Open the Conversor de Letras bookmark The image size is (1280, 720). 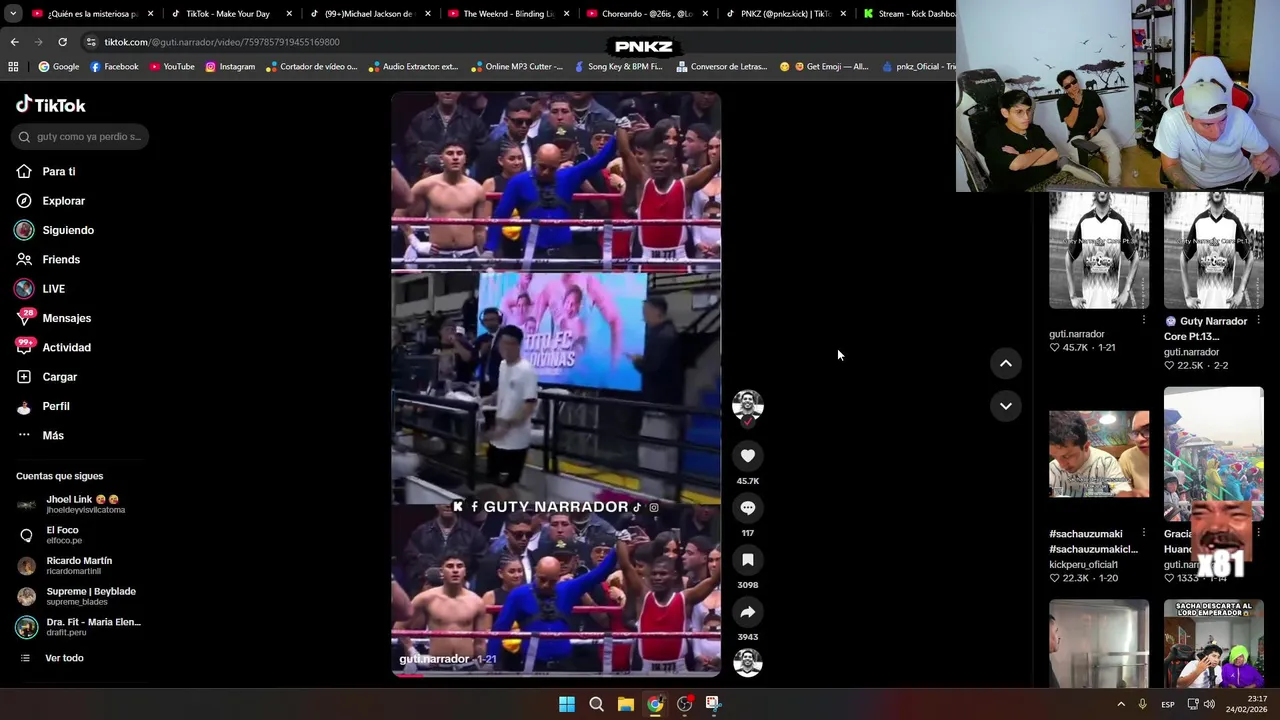click(x=721, y=67)
